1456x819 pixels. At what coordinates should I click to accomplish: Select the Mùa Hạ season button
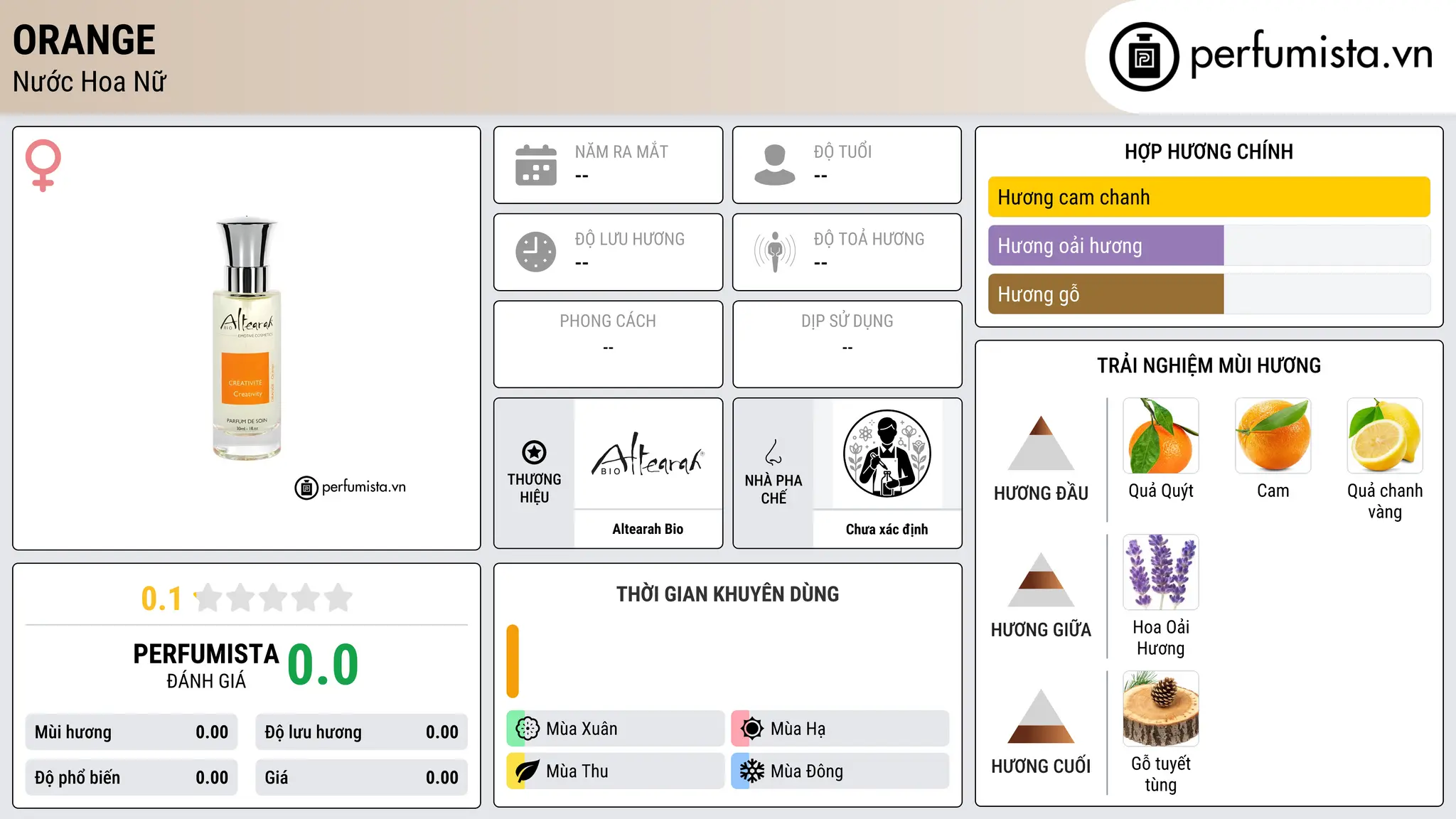click(840, 729)
